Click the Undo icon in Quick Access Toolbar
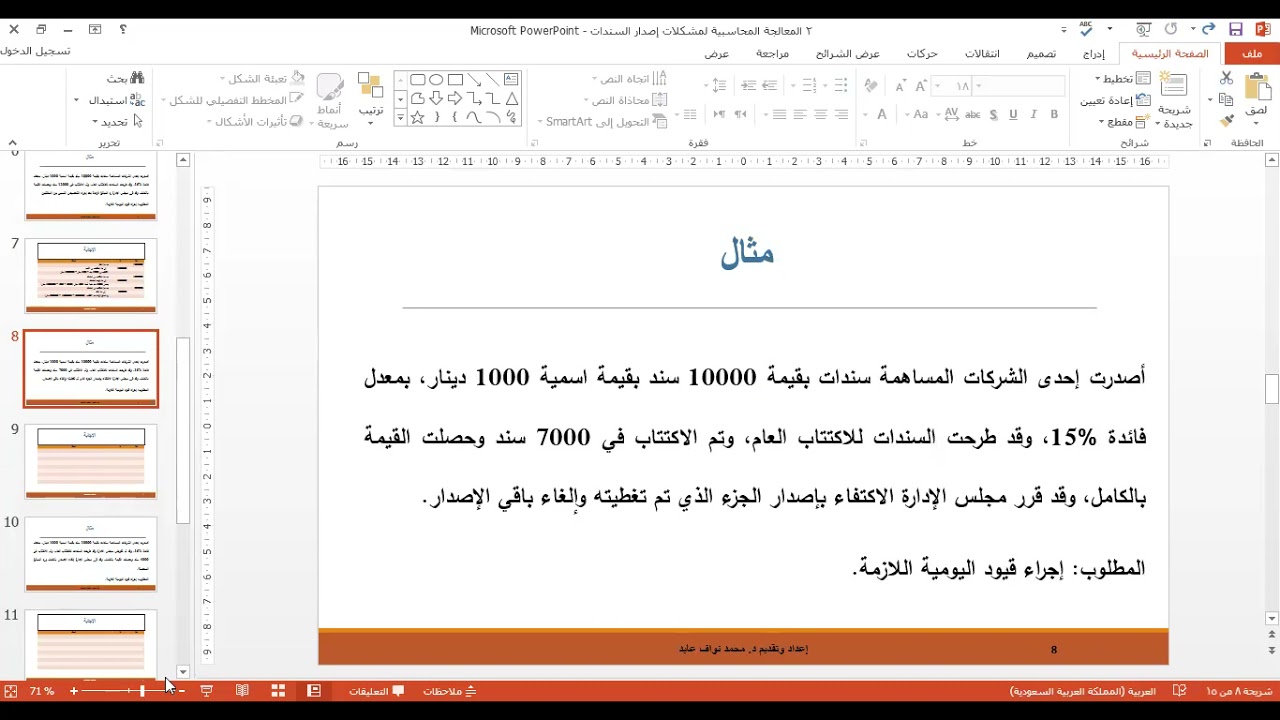 point(1208,30)
